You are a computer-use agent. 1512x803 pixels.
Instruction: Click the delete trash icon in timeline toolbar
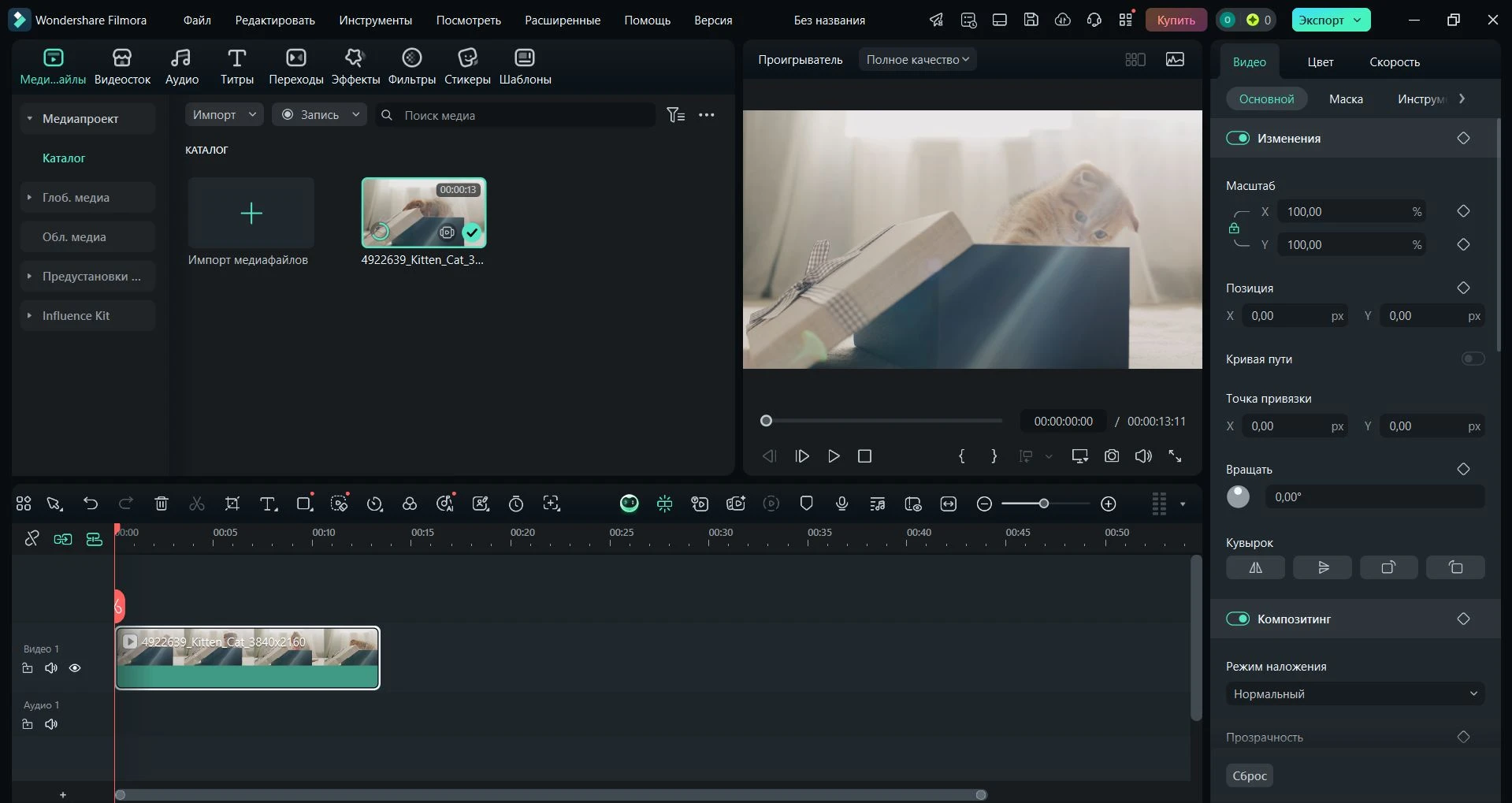tap(162, 504)
